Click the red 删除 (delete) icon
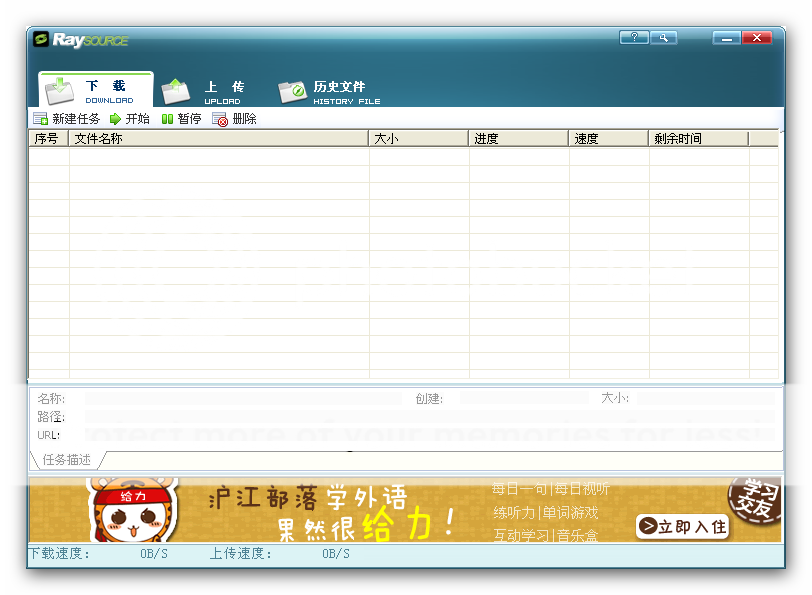This screenshot has height=595, width=812. click(220, 119)
